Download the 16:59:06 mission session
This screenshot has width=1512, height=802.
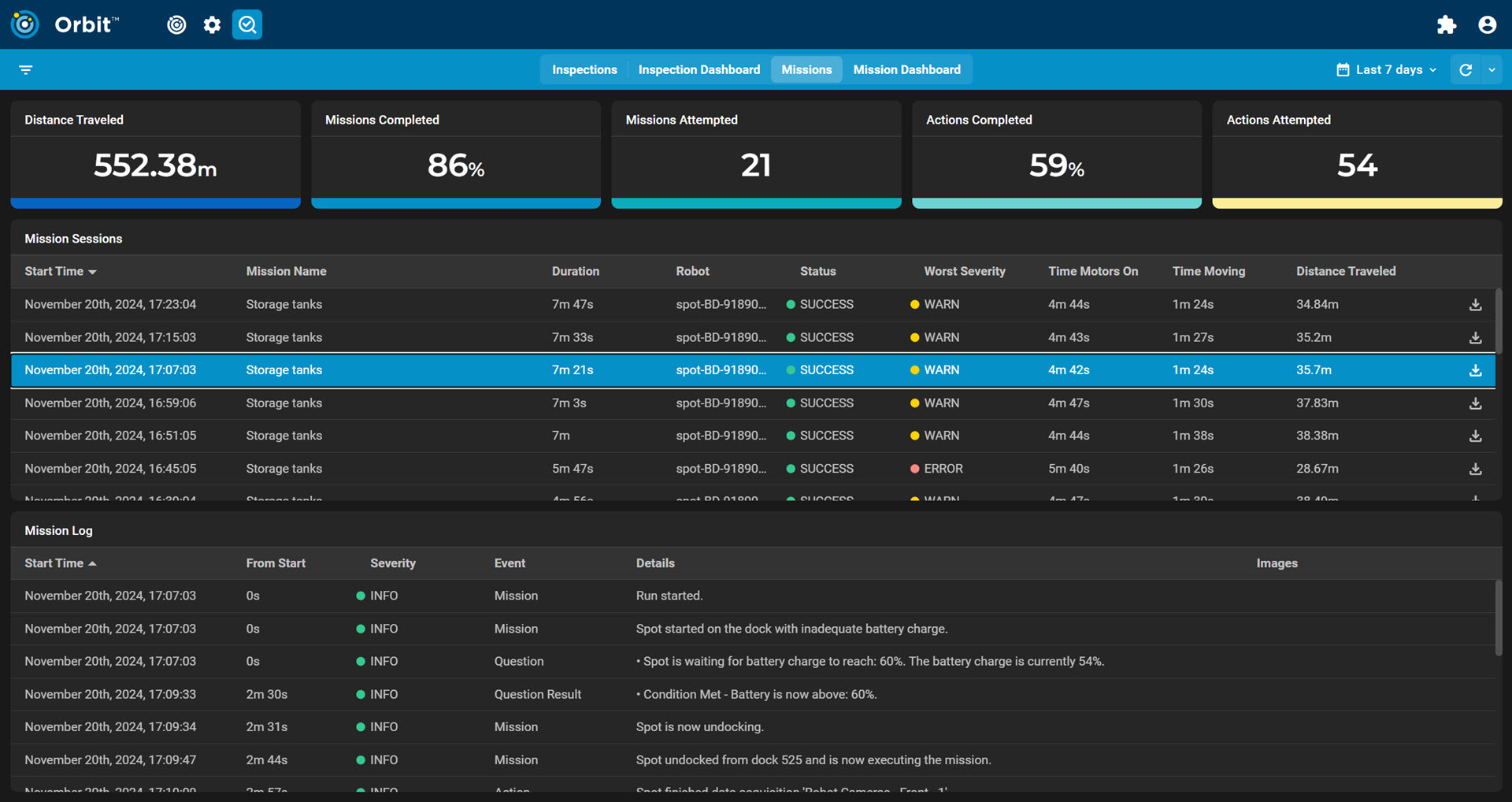(1476, 403)
